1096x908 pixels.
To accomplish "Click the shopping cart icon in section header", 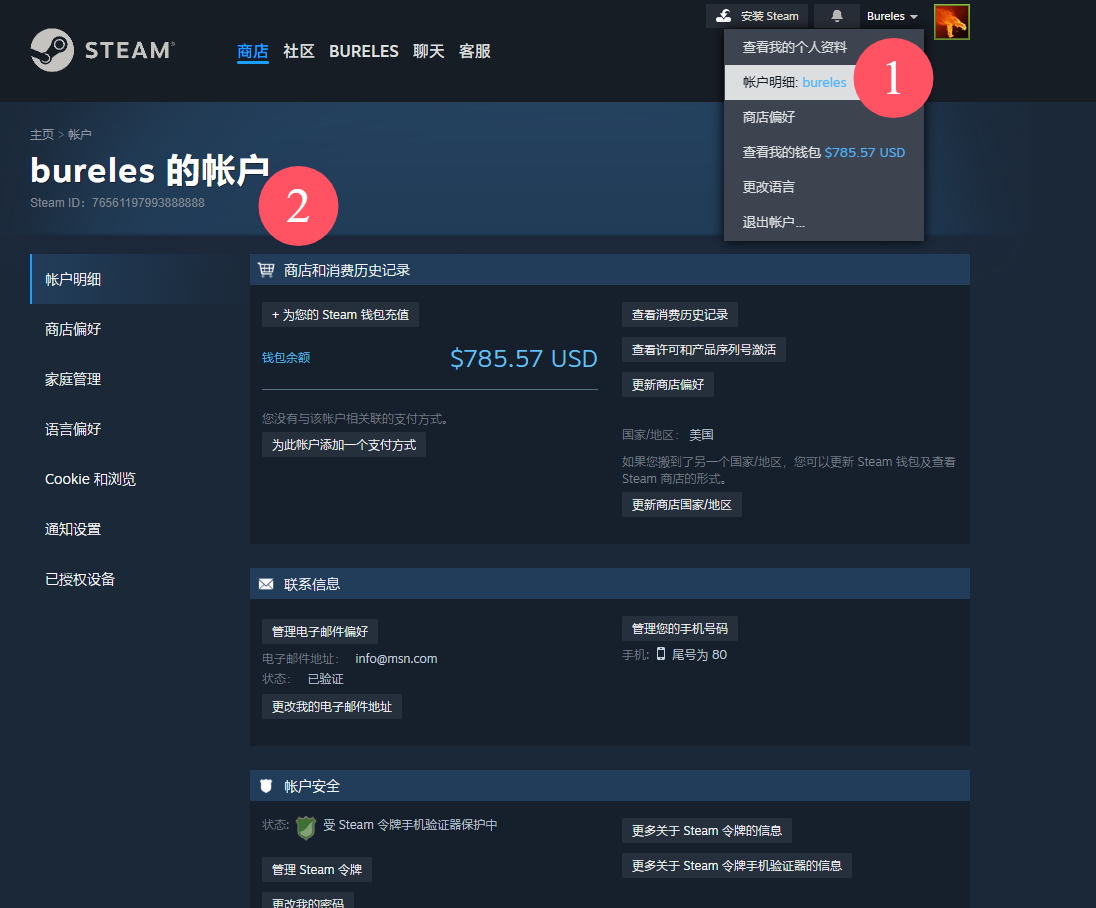I will coord(266,270).
